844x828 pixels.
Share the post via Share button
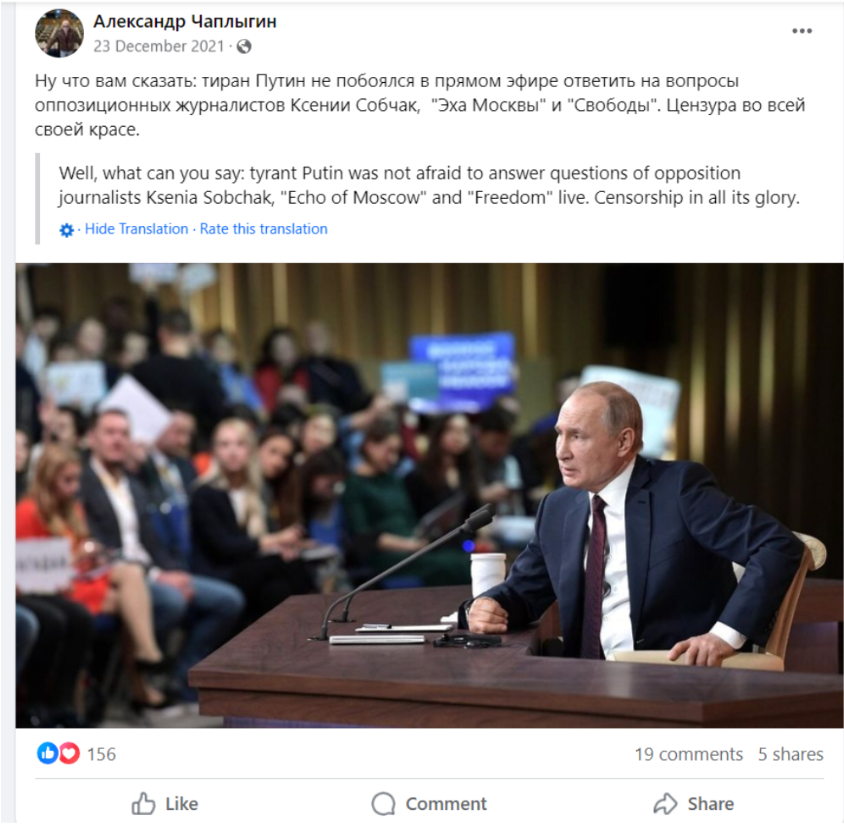[x=693, y=803]
